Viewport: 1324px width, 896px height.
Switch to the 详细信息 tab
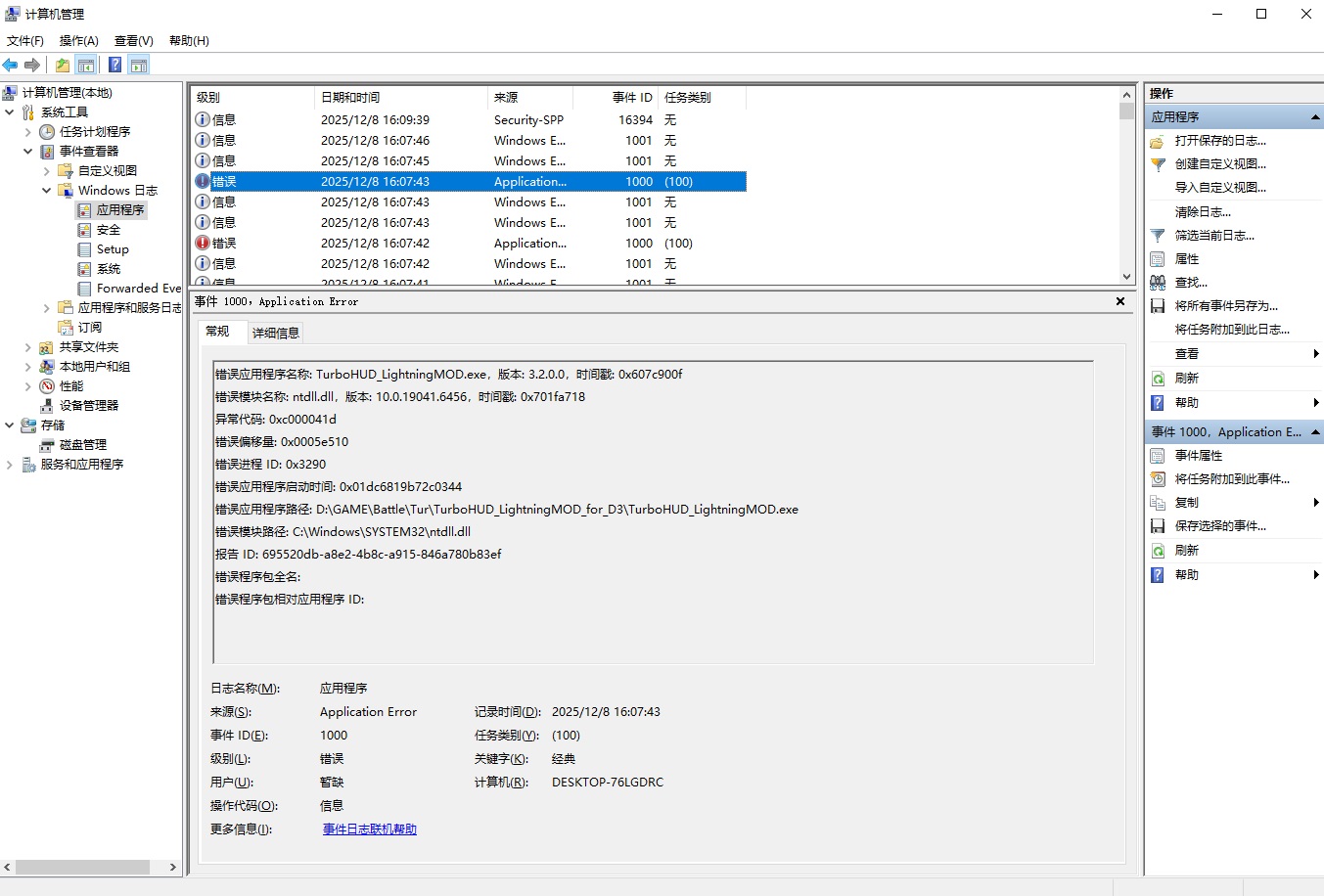point(276,333)
